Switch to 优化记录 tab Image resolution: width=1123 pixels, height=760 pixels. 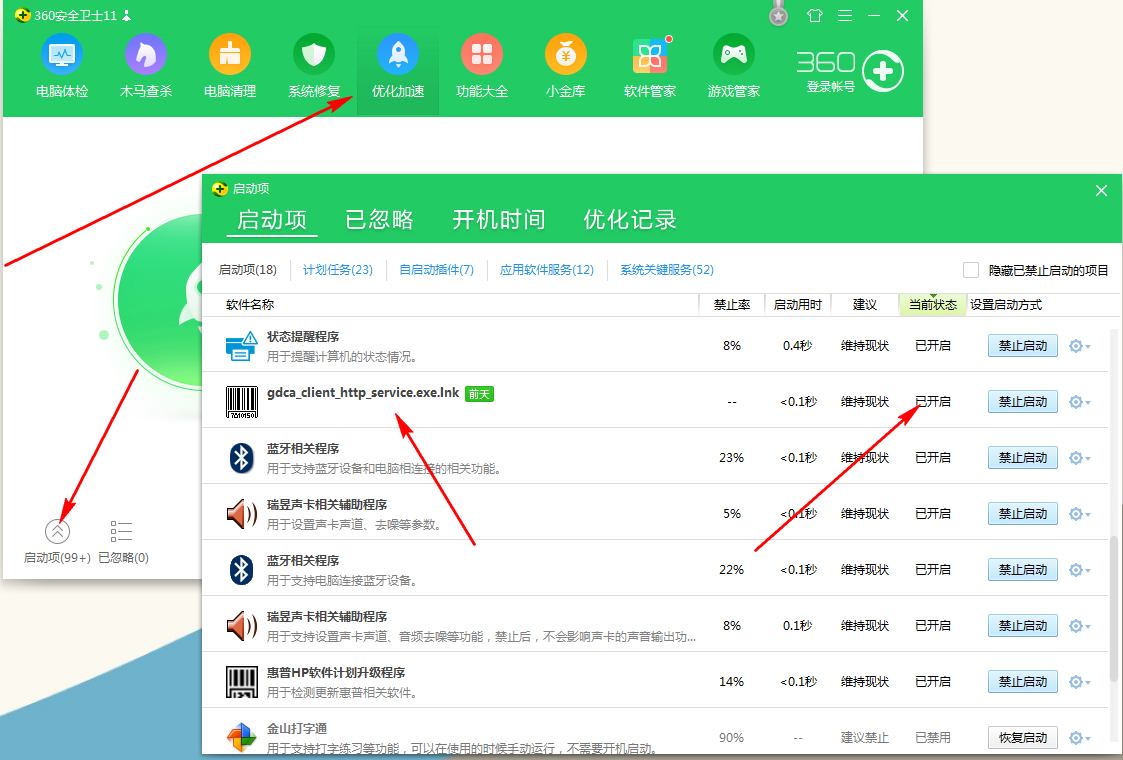pos(630,220)
